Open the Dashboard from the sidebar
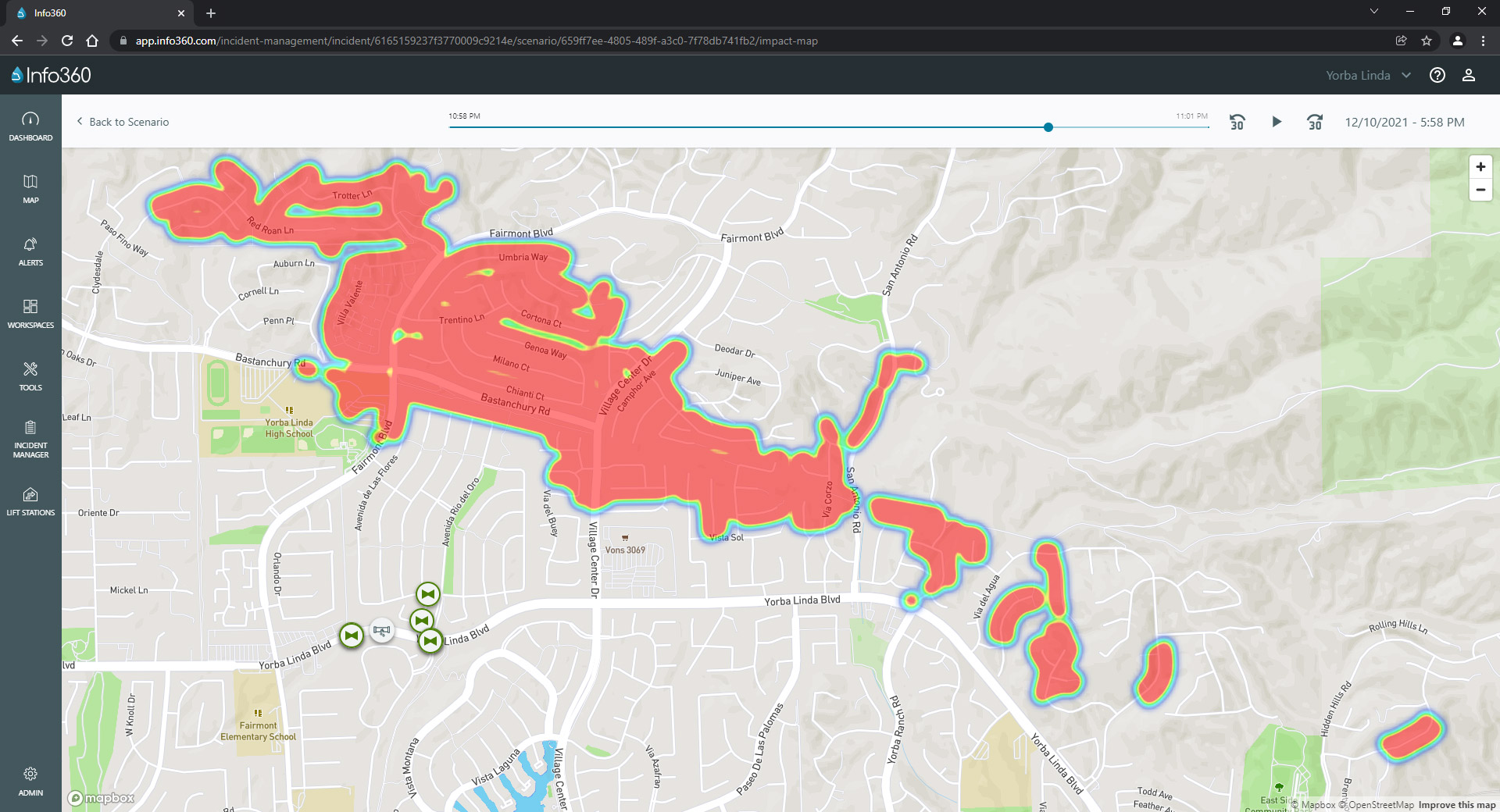1500x812 pixels. pos(30,126)
